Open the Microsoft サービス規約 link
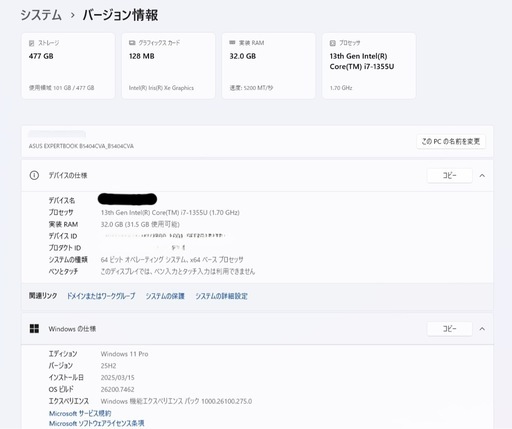The image size is (512, 429). [x=80, y=414]
